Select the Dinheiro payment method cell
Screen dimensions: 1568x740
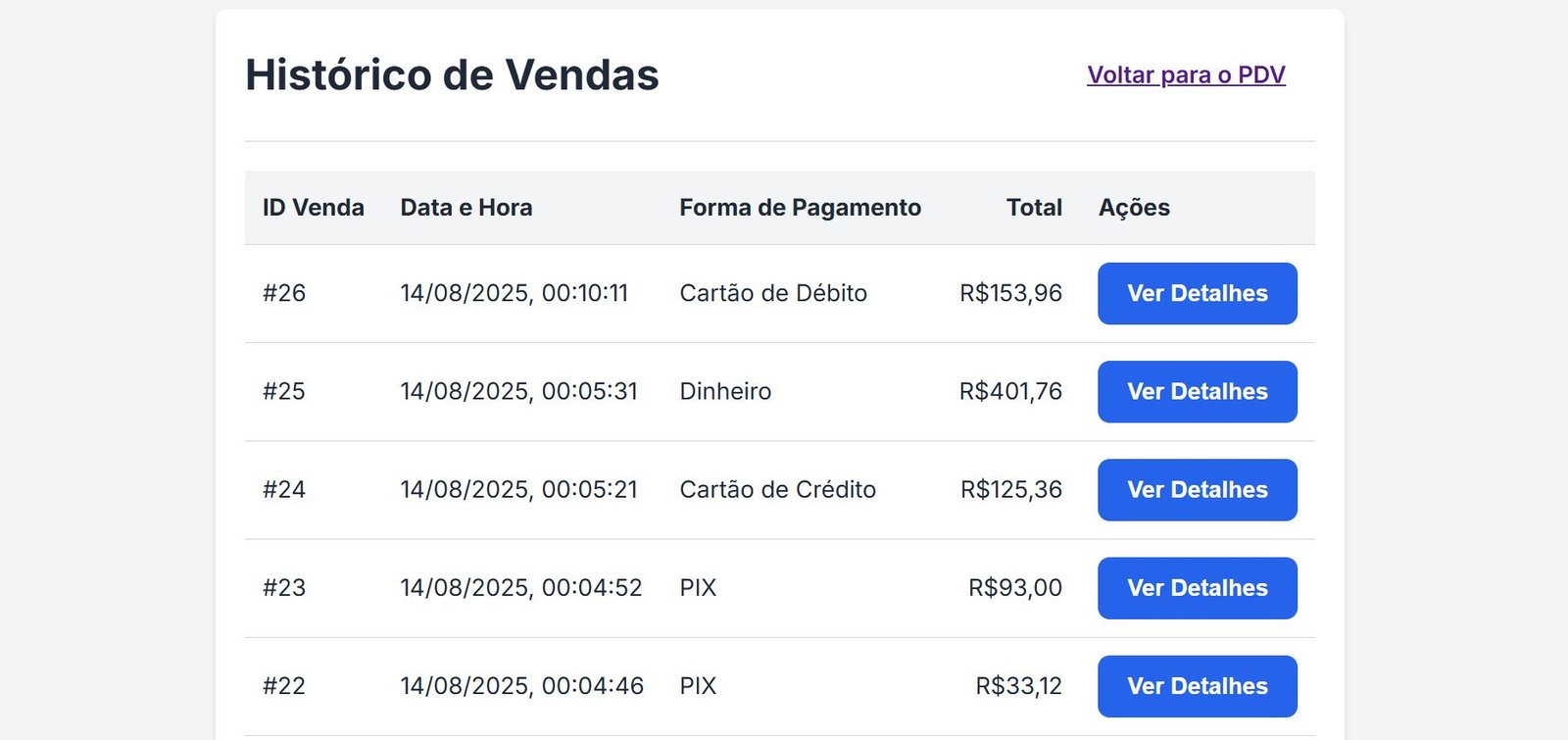(x=725, y=391)
